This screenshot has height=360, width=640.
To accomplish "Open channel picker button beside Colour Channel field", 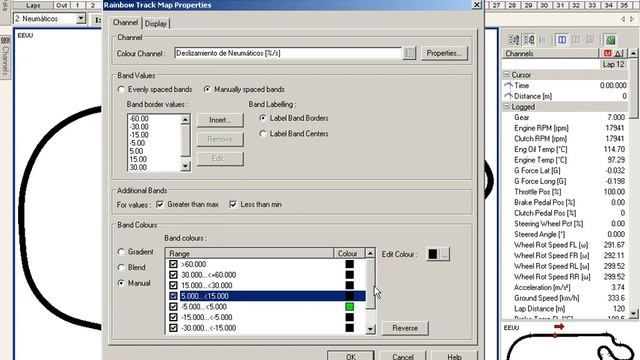I will pyautogui.click(x=409, y=53).
